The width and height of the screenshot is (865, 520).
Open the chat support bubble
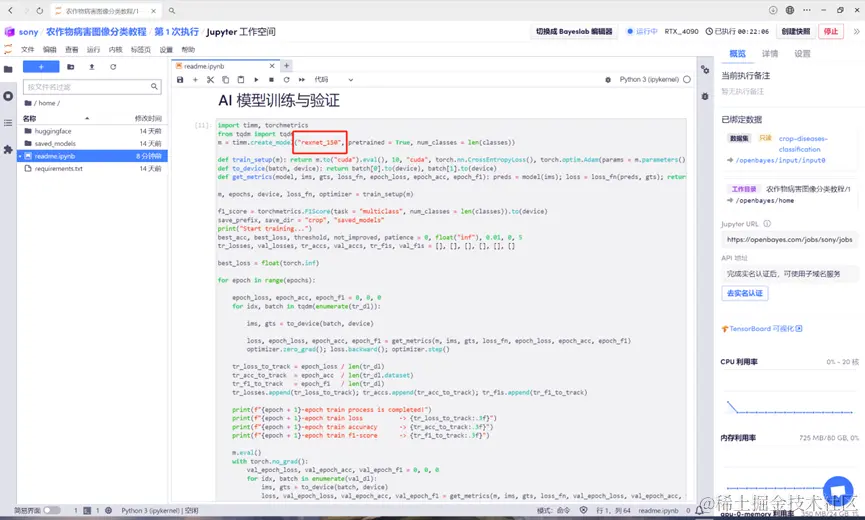coord(837,490)
